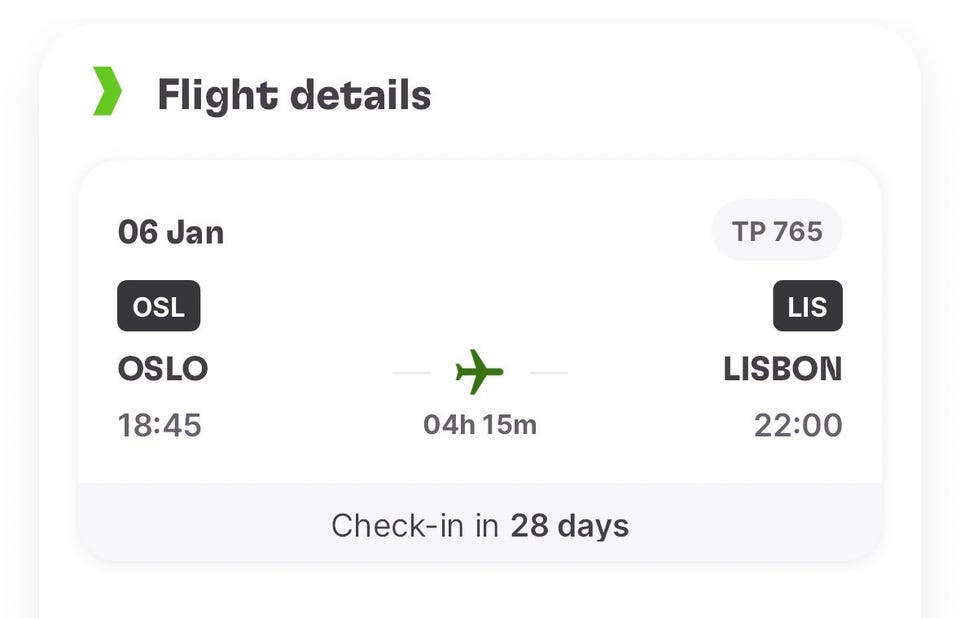Image resolution: width=960 pixels, height=618 pixels.
Task: Click the bold 28 days countdown text
Action: [569, 525]
